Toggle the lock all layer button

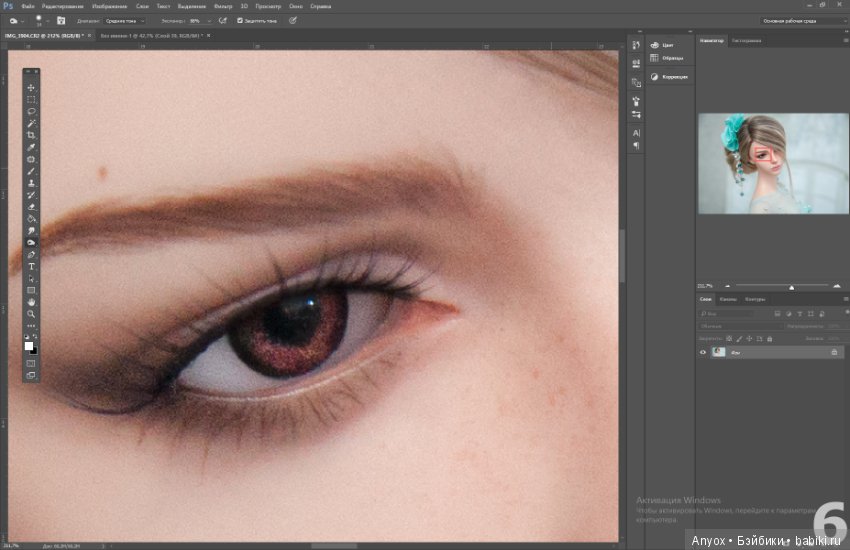pyautogui.click(x=769, y=339)
